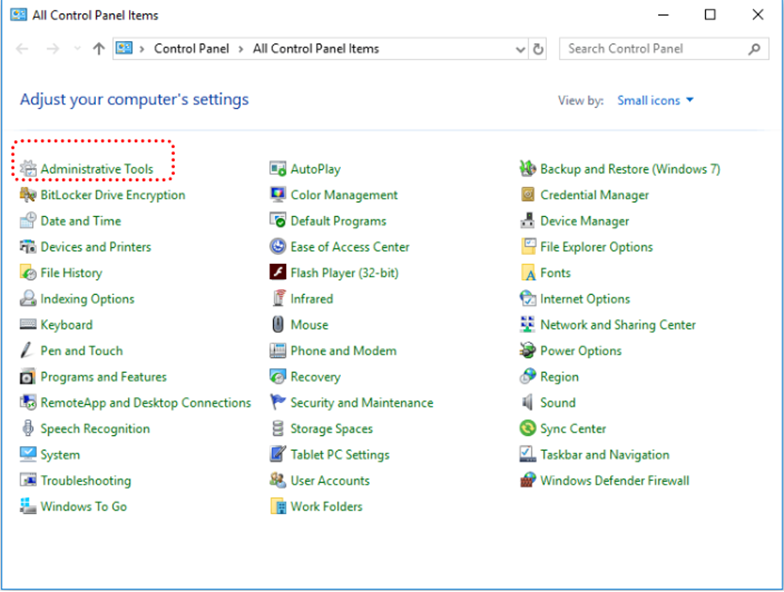
Task: Open the address bar history dropdown arrow
Action: (x=520, y=49)
